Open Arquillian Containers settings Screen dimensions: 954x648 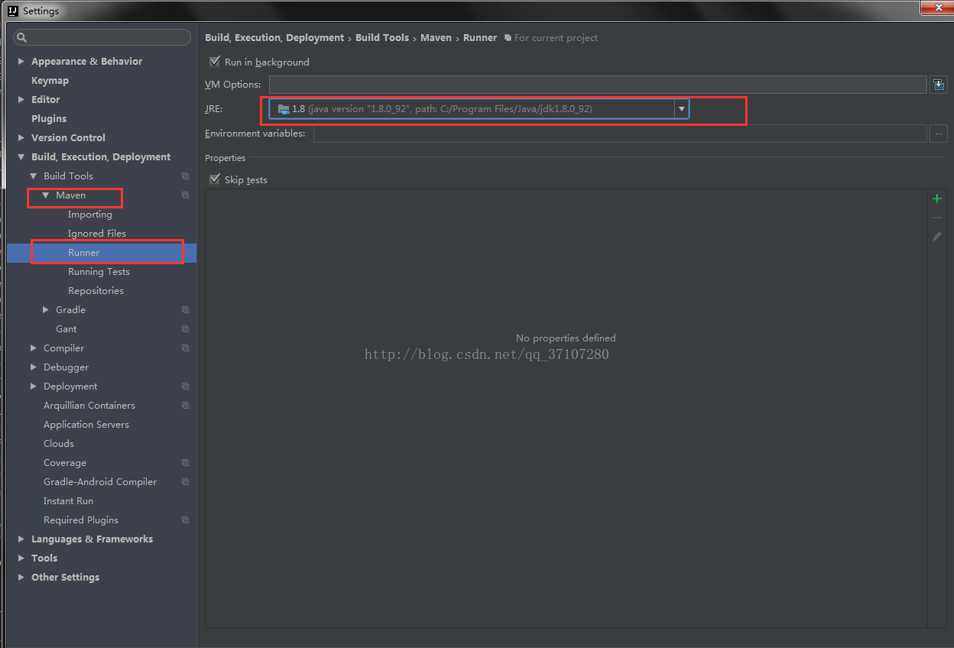89,405
